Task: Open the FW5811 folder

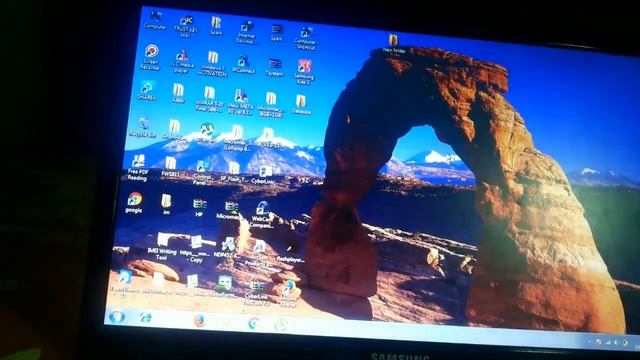Action: point(170,167)
